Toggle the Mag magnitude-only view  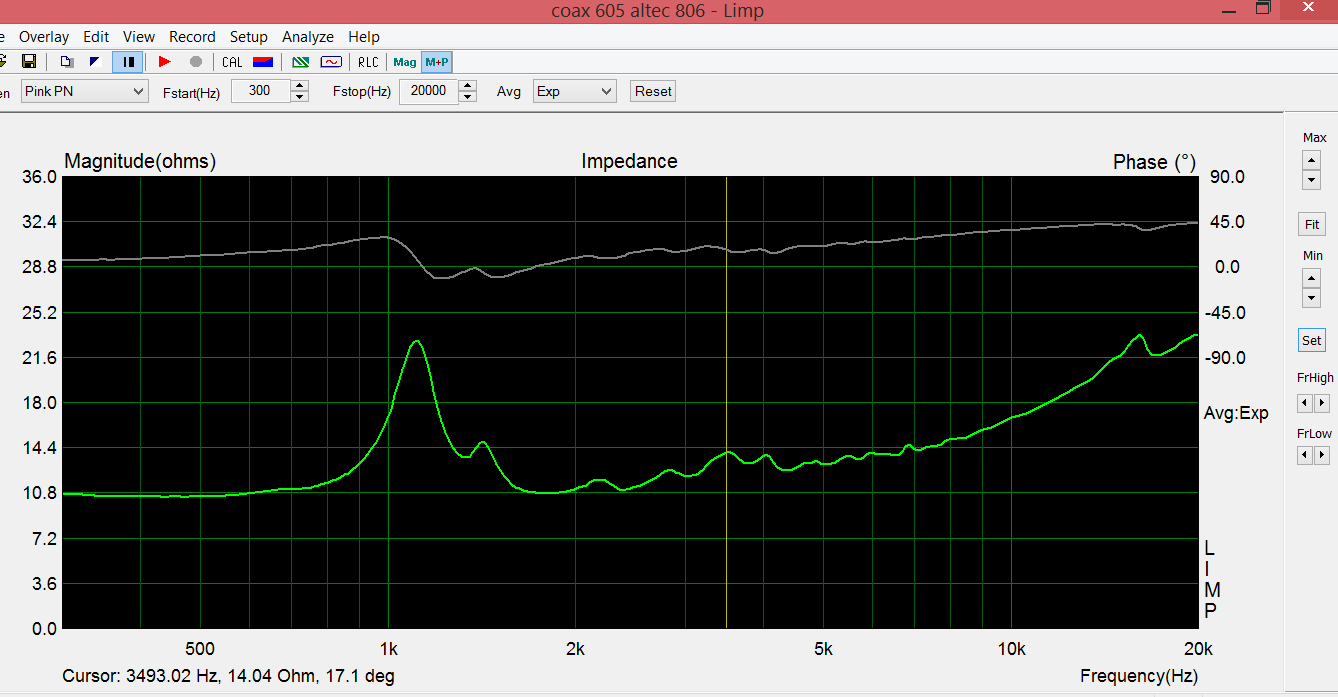tap(405, 62)
